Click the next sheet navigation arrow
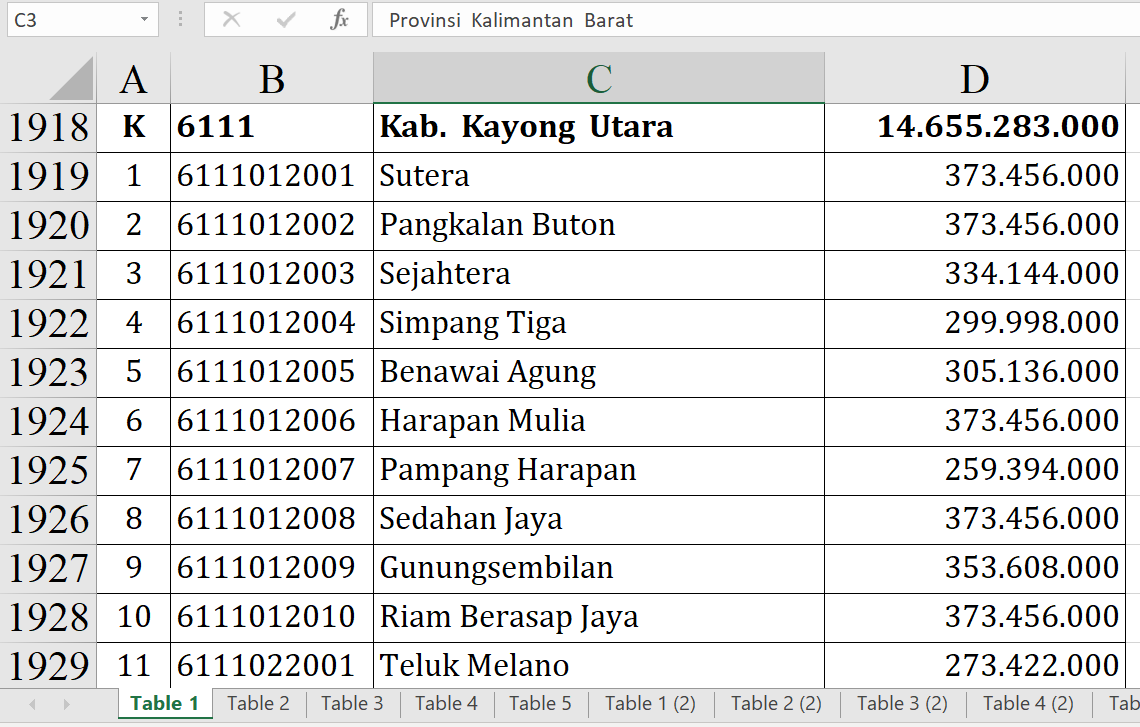This screenshot has width=1140, height=727. click(68, 704)
